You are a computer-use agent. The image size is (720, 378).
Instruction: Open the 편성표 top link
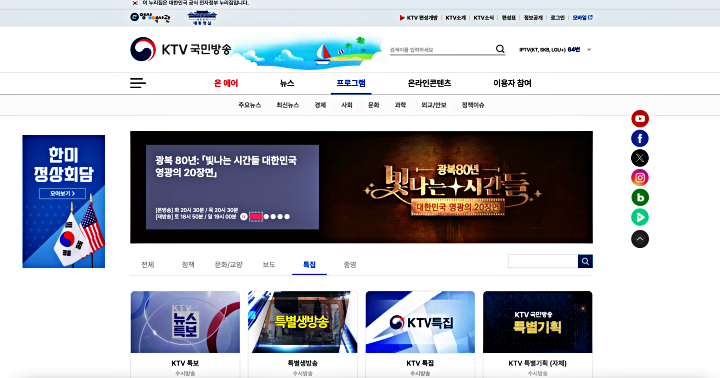(509, 18)
